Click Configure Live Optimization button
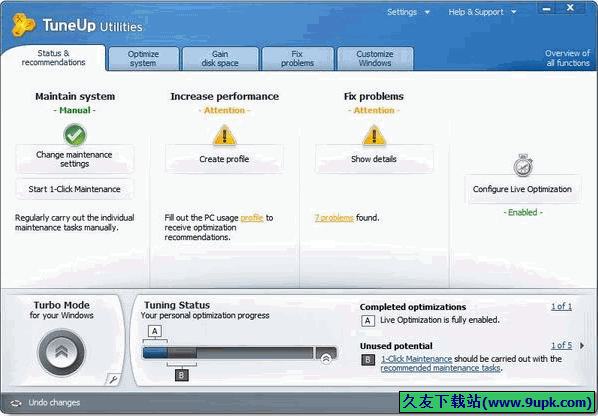598x416 pixels. coord(522,189)
